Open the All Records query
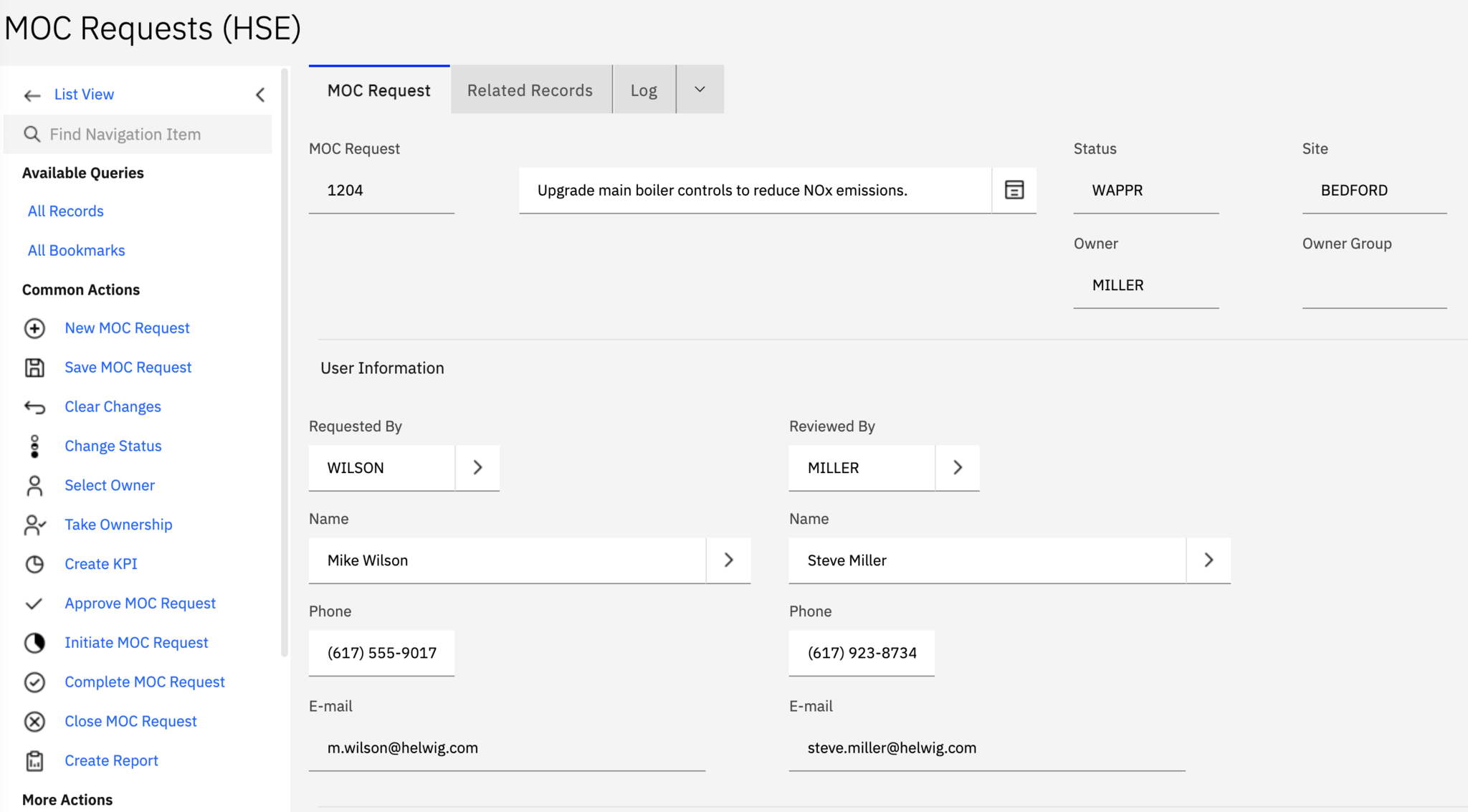Screen dimensions: 1468x812 click(x=66, y=211)
